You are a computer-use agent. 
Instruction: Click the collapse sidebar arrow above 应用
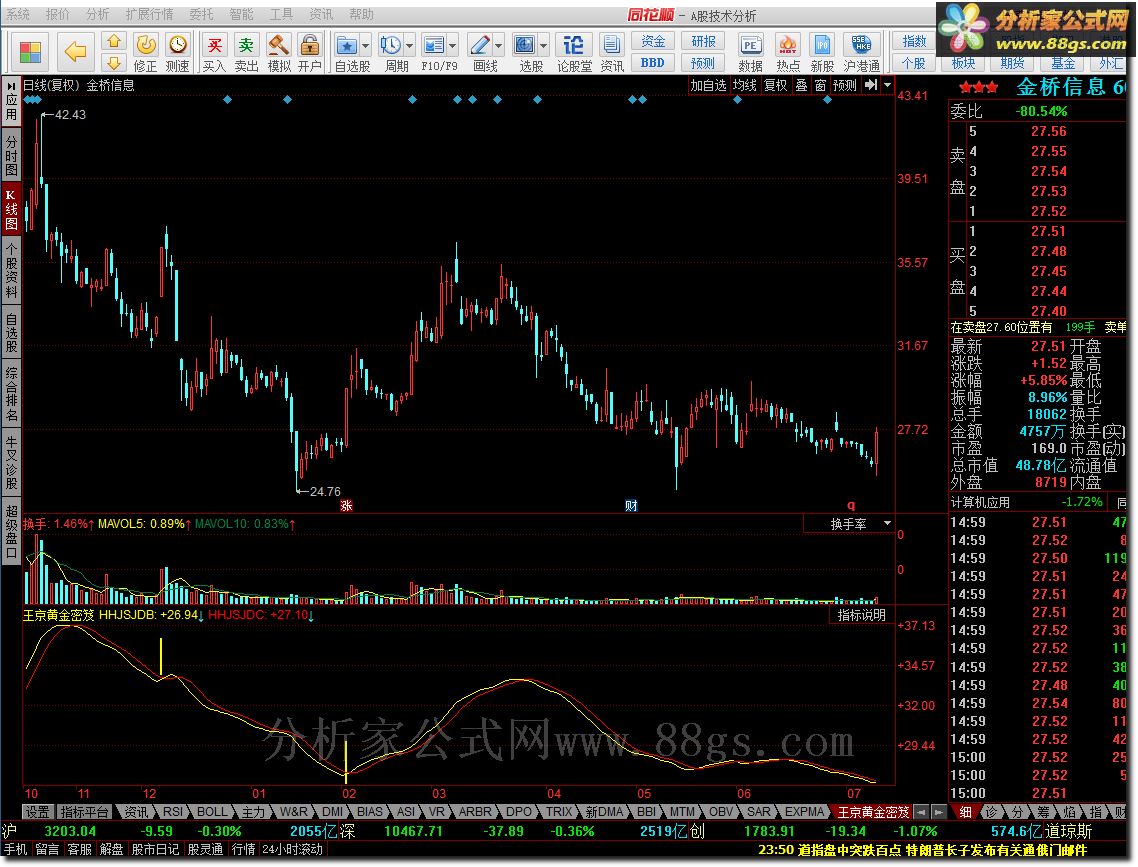click(12, 85)
